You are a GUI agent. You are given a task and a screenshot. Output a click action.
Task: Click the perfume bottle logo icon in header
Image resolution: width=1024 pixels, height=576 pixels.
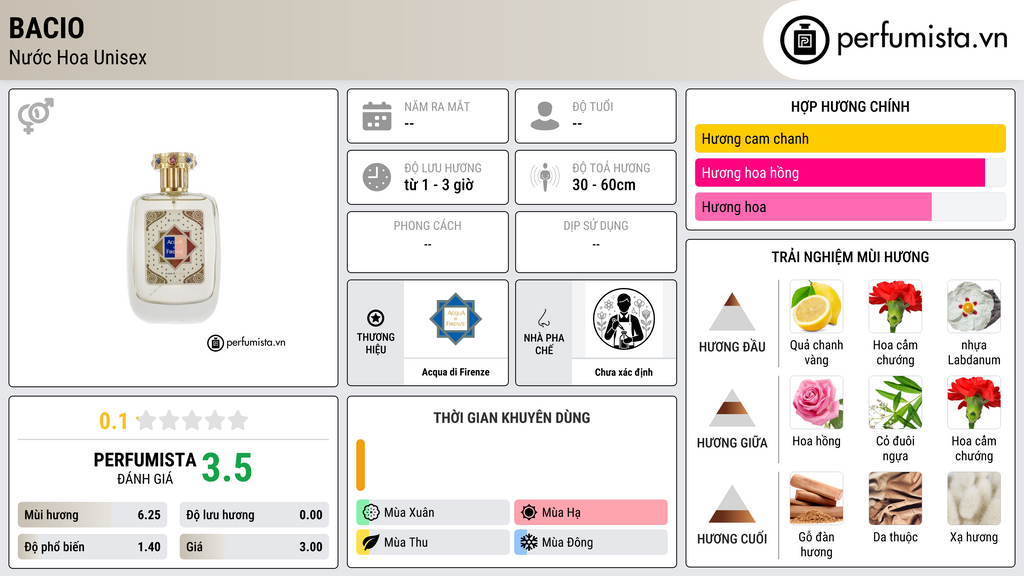point(805,40)
